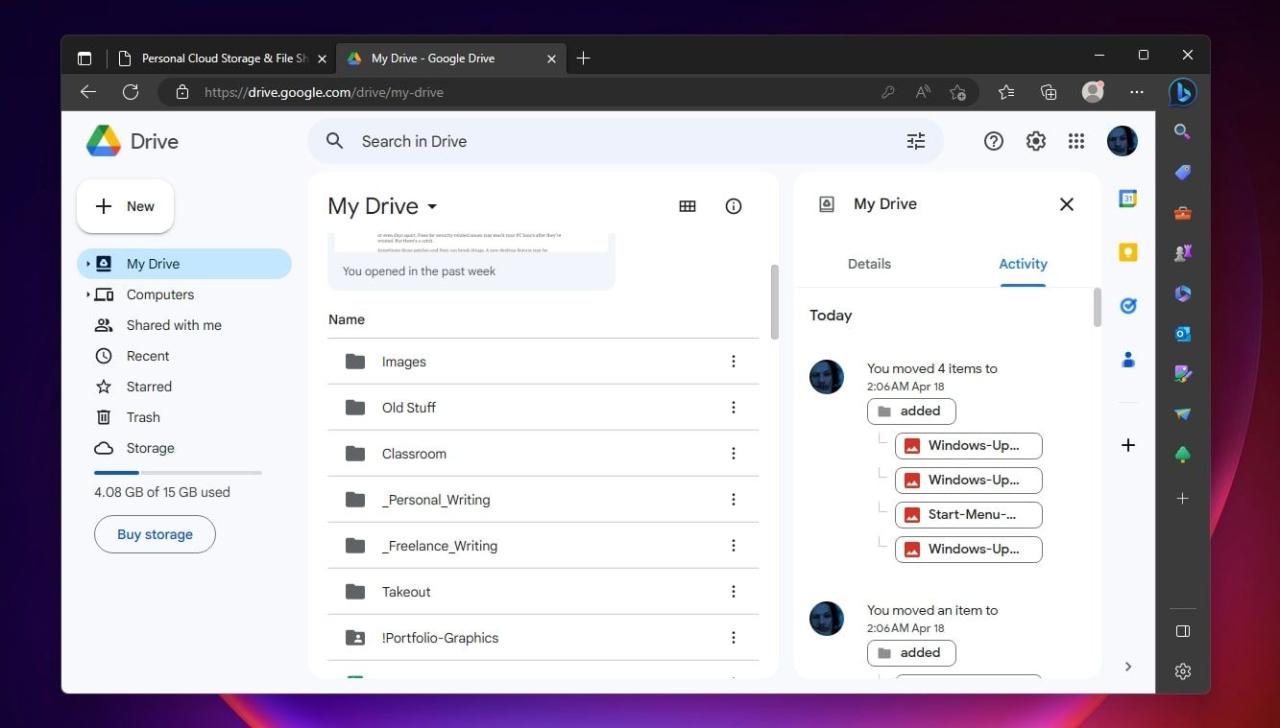Refresh the Drive page

(x=130, y=92)
